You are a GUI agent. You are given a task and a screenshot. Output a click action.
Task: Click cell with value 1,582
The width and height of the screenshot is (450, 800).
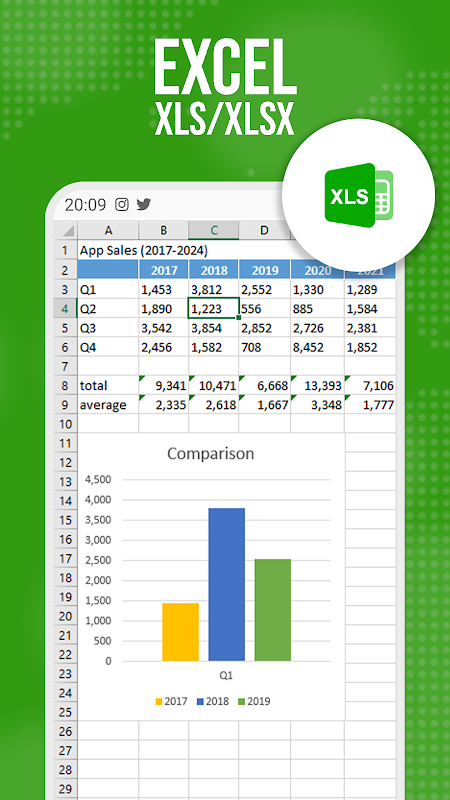[x=213, y=347]
